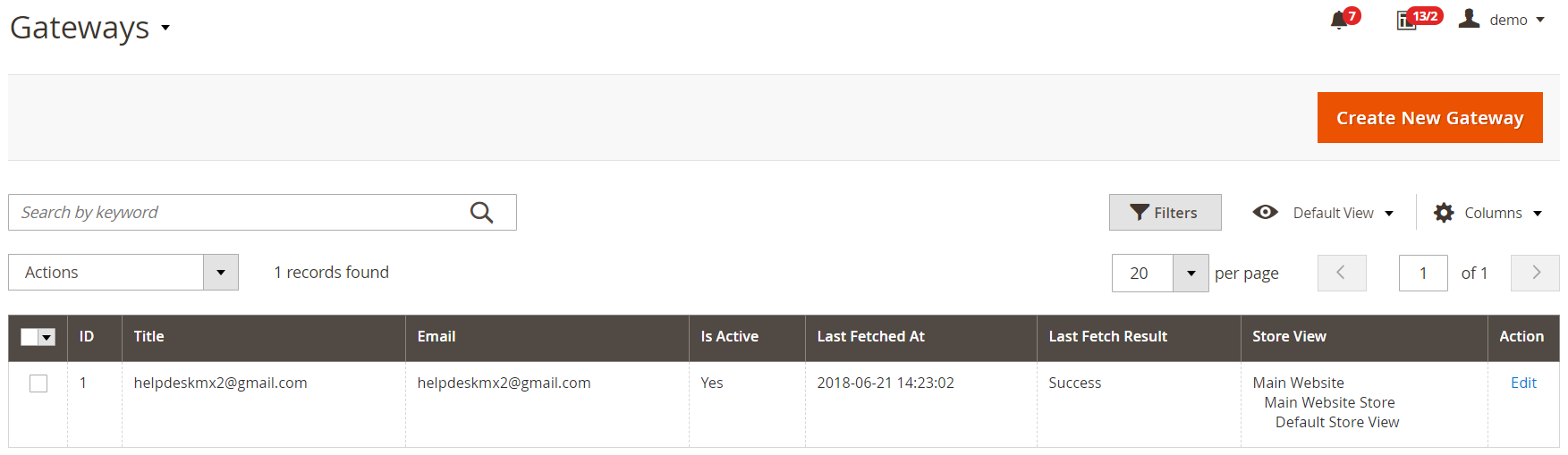Image resolution: width=1568 pixels, height=455 pixels.
Task: Open the message queue icon with 13/2 badge
Action: pyautogui.click(x=1407, y=20)
